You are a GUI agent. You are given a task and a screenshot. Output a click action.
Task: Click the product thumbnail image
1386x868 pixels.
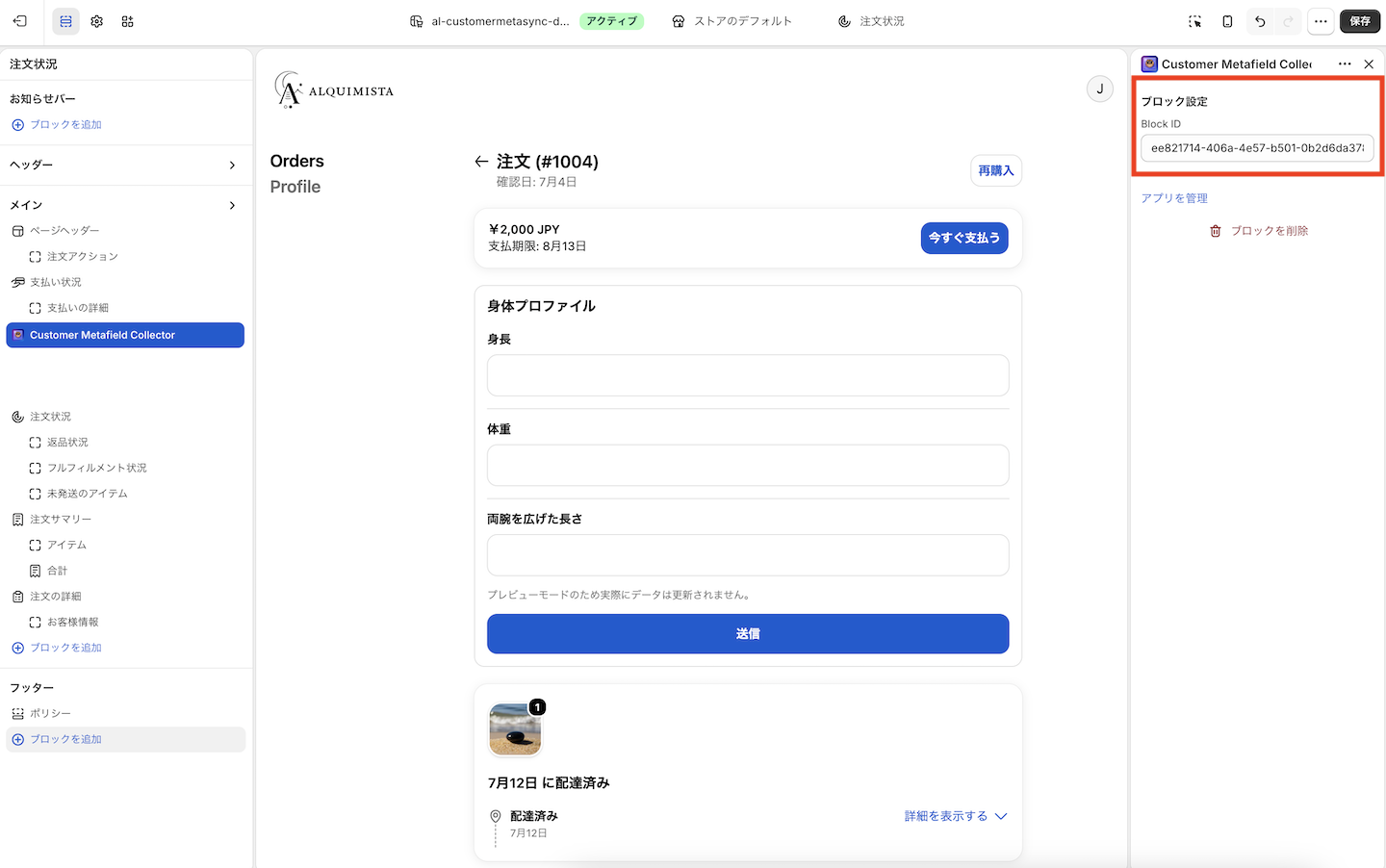click(x=515, y=729)
